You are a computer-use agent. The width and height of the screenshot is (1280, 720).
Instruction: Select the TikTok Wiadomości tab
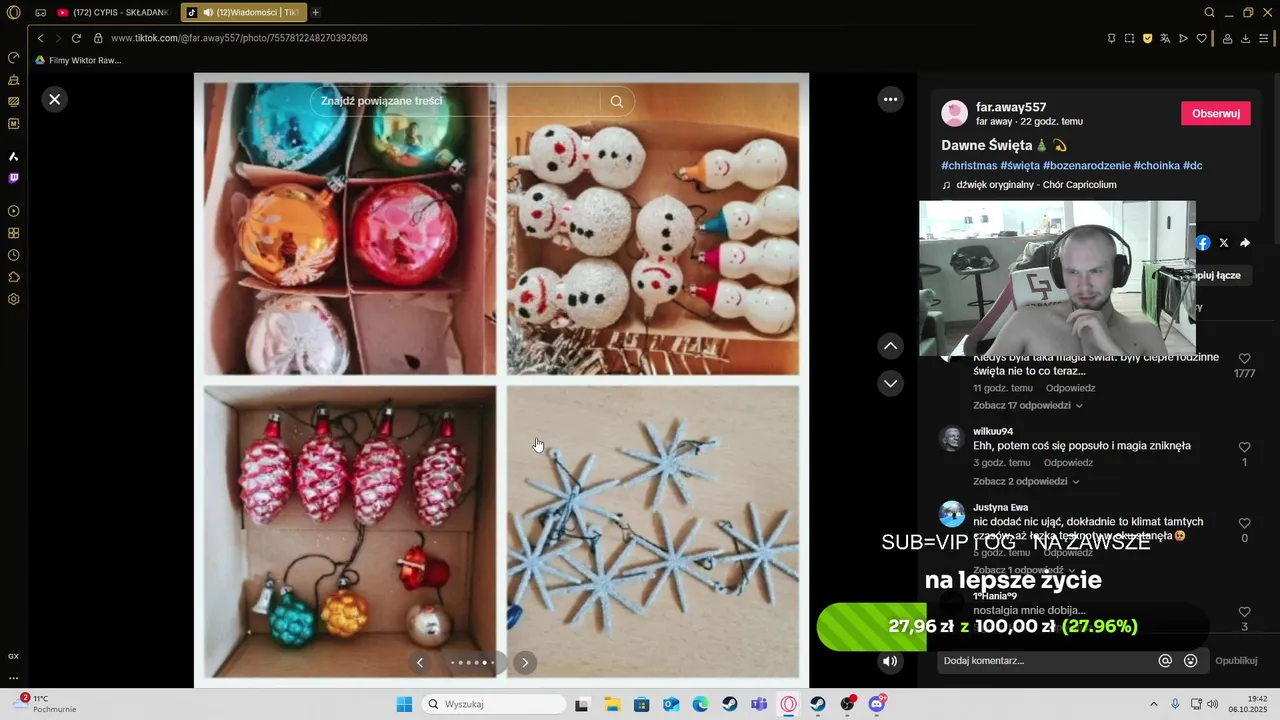pyautogui.click(x=244, y=12)
